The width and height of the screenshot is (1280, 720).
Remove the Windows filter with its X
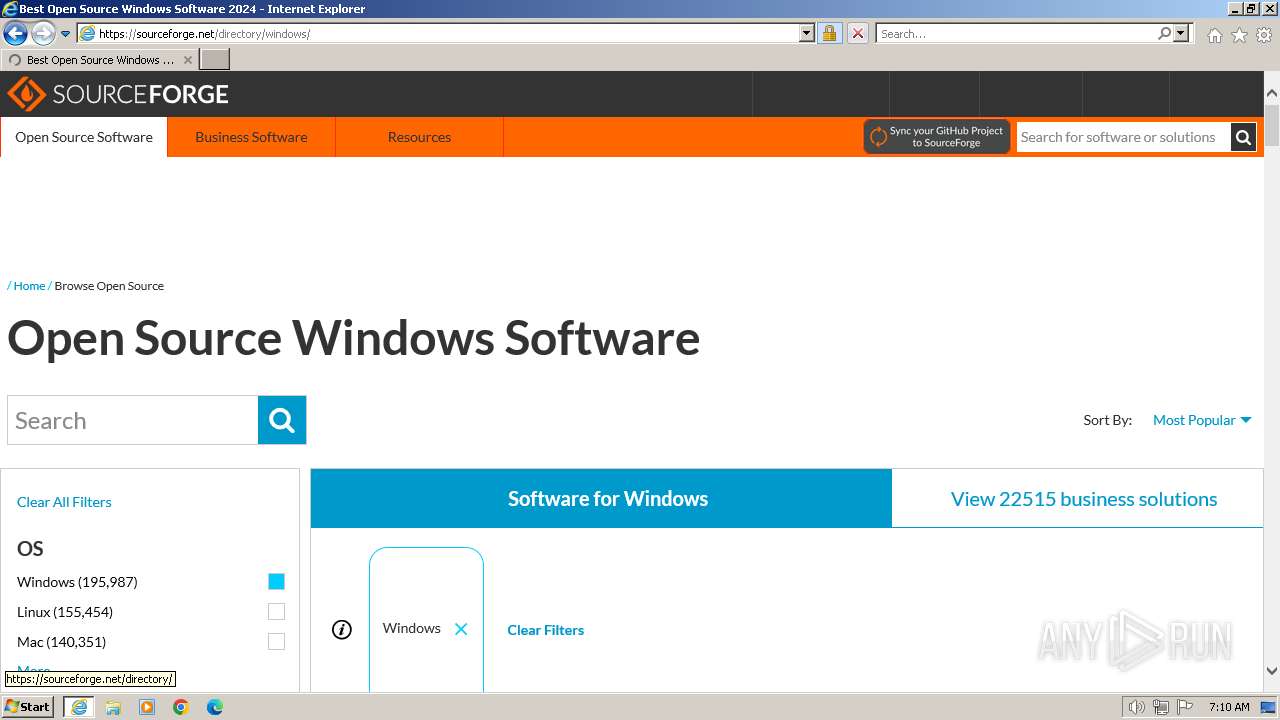click(x=461, y=629)
